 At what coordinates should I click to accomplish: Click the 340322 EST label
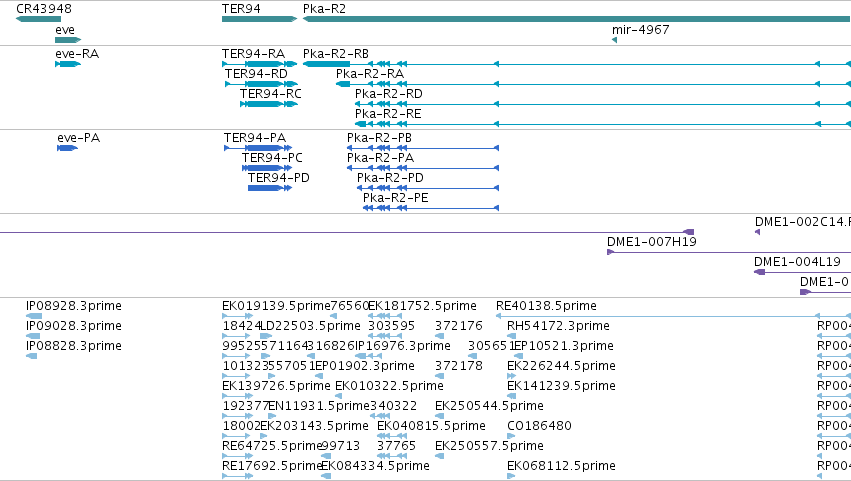[393, 407]
